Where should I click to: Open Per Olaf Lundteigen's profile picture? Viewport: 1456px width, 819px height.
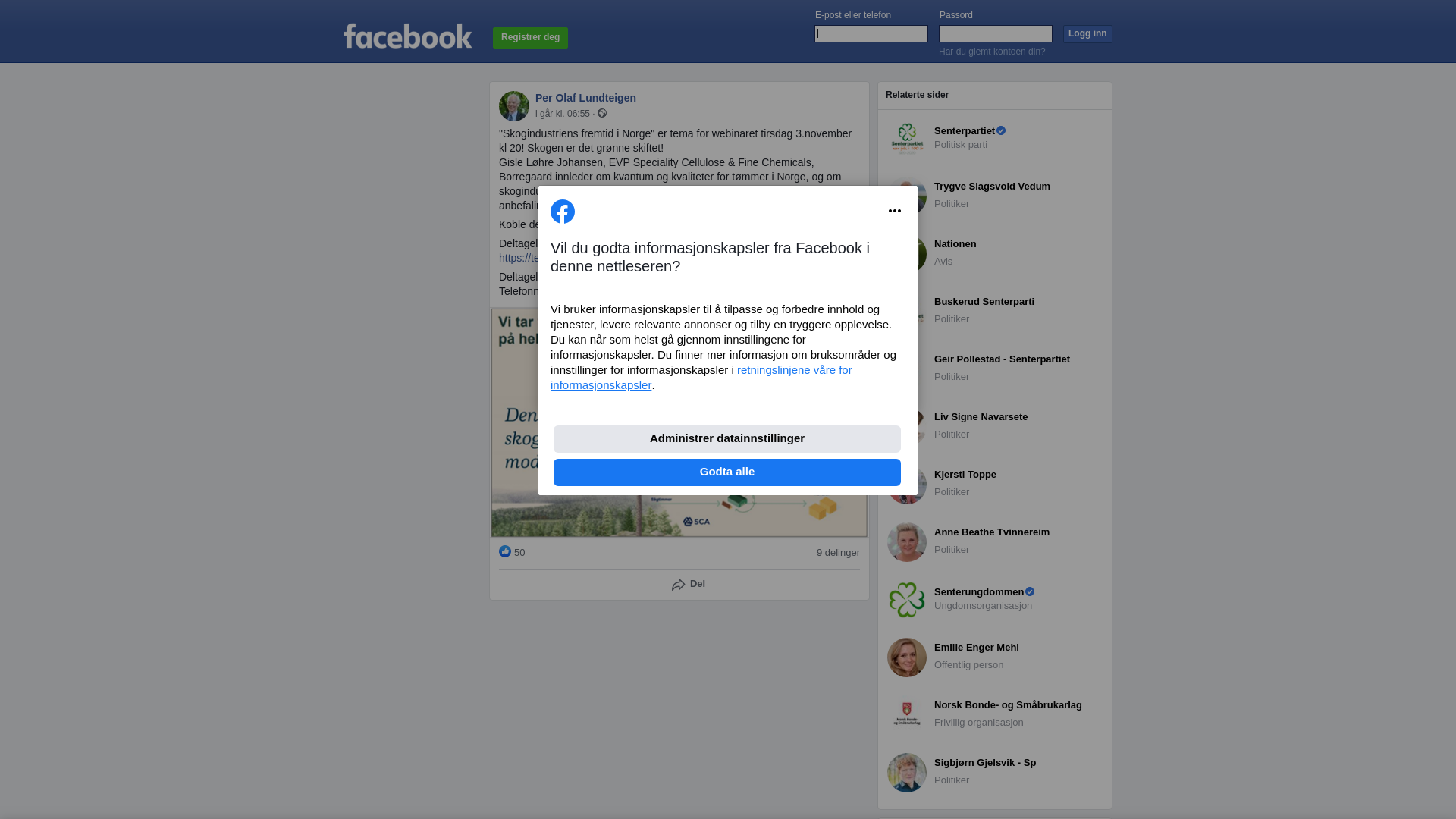point(514,106)
